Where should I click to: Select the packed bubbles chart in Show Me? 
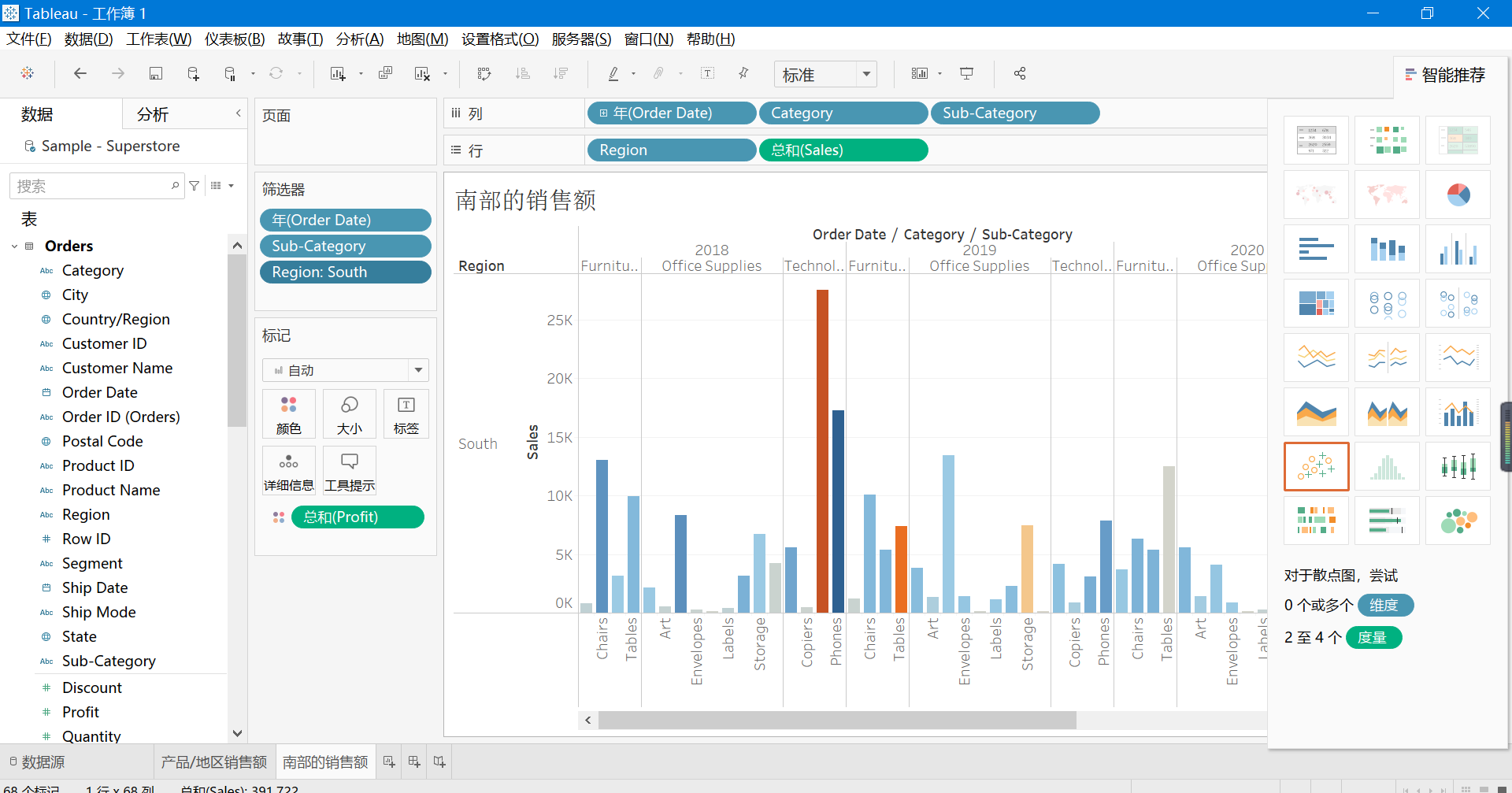(x=1458, y=521)
